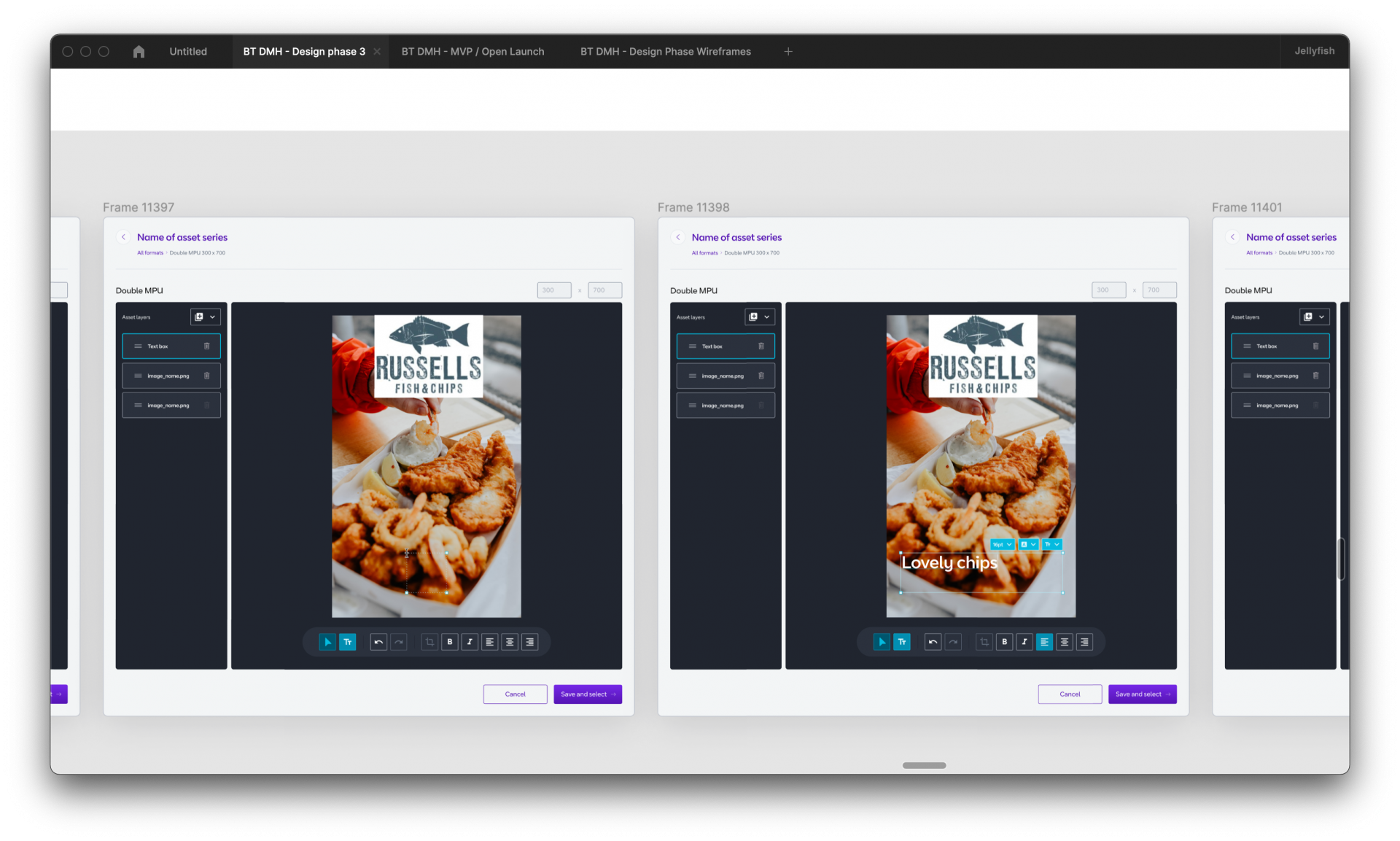Click Save and select in Frame 11398
The image size is (1400, 841).
1143,694
